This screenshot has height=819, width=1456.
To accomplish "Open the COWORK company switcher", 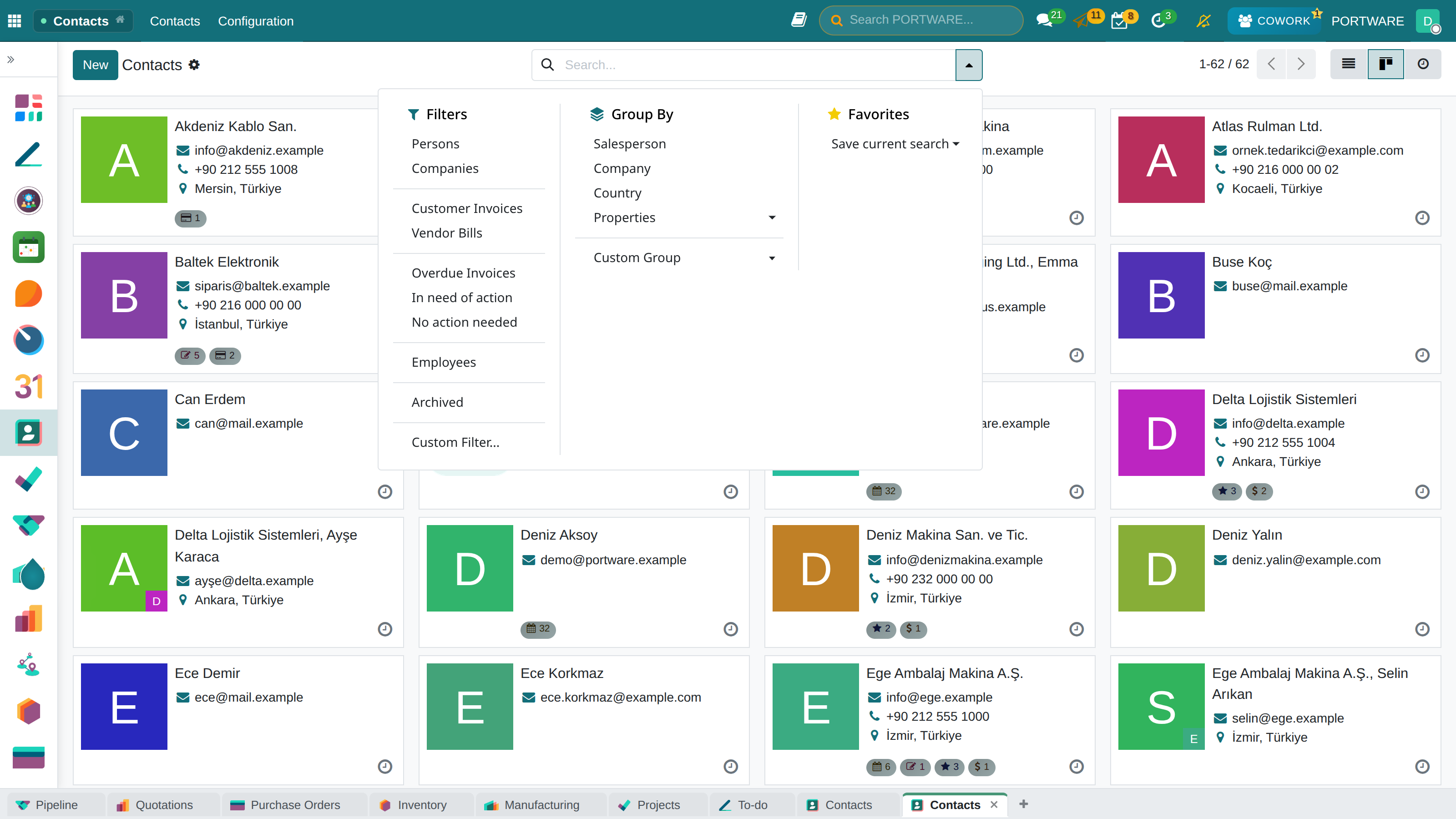I will pos(1274,21).
